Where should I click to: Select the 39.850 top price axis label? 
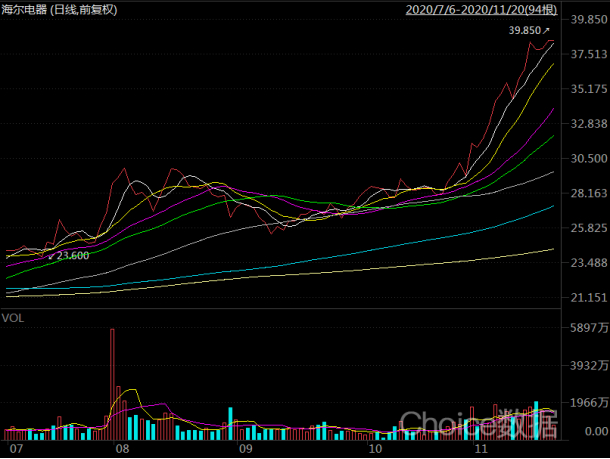click(x=589, y=19)
